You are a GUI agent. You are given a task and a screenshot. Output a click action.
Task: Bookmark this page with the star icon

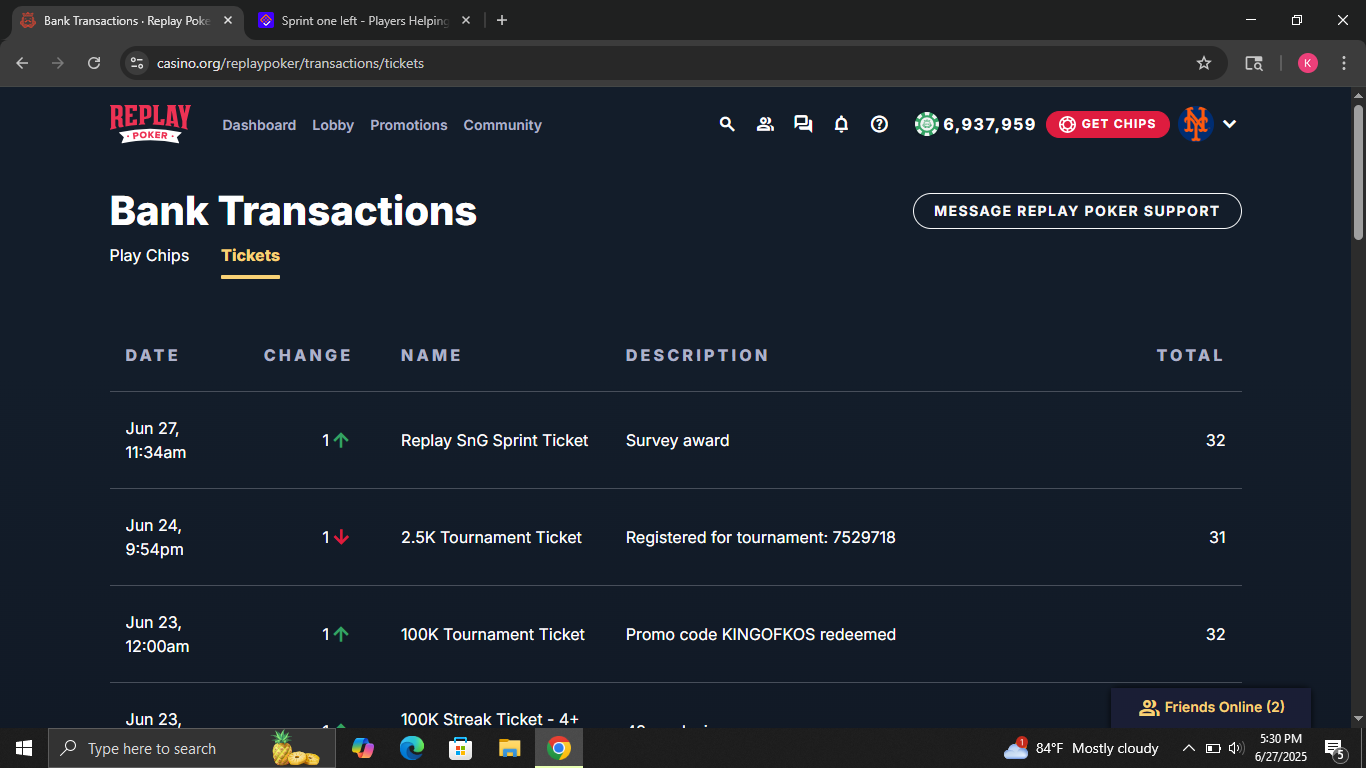(x=1204, y=63)
